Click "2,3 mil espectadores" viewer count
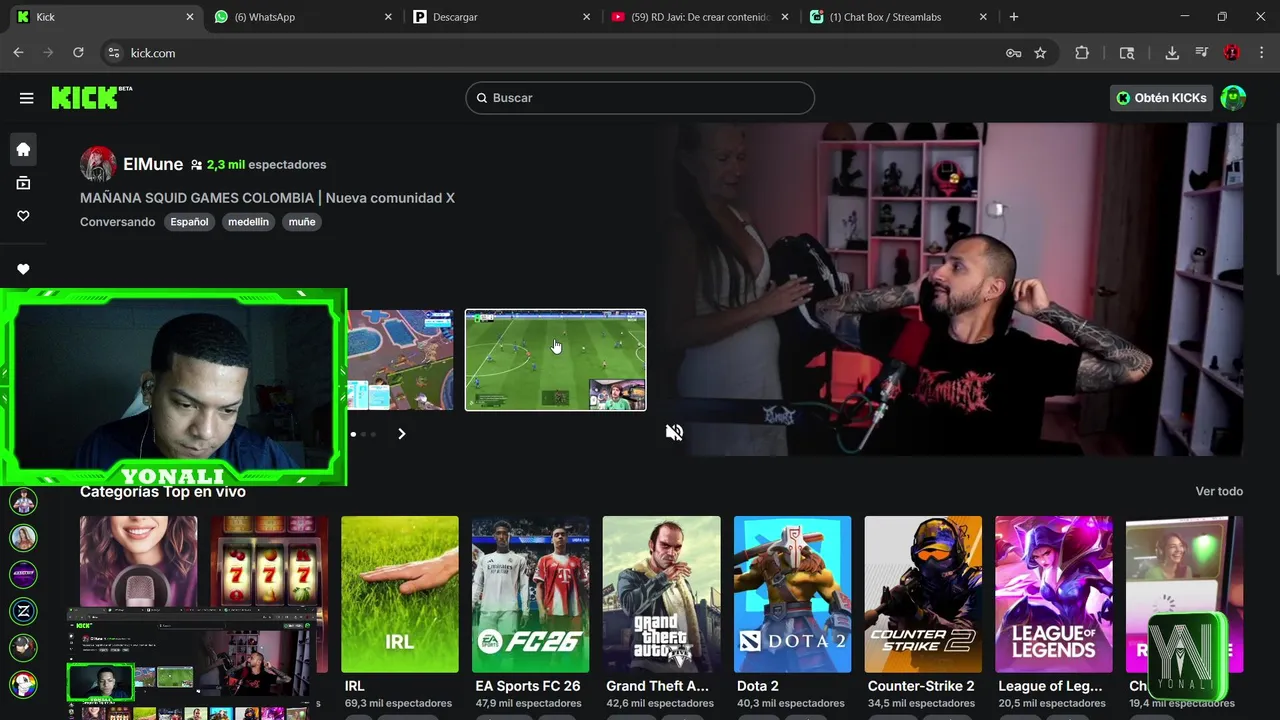Image resolution: width=1280 pixels, height=720 pixels. (x=266, y=164)
